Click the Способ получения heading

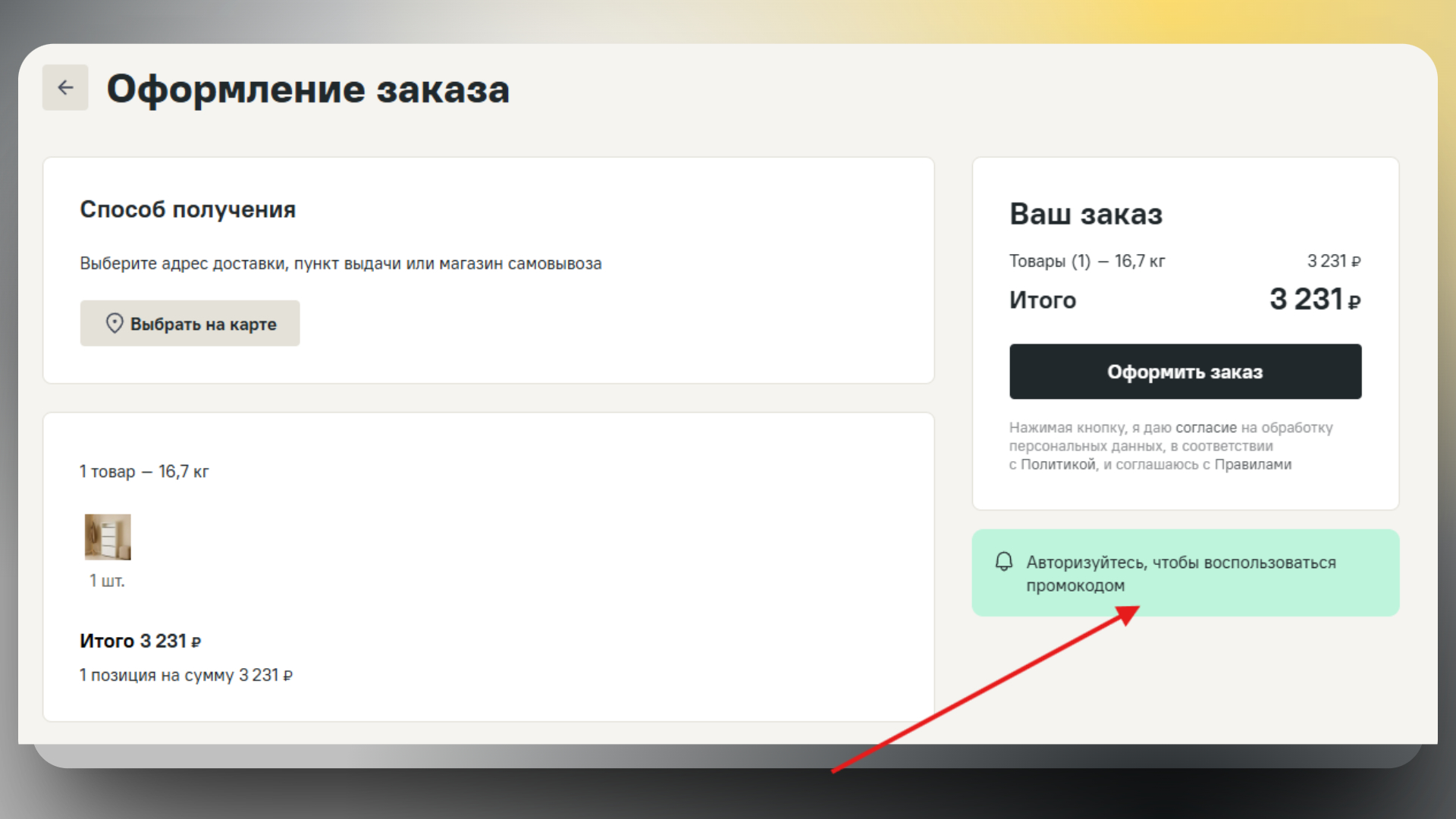pos(188,209)
